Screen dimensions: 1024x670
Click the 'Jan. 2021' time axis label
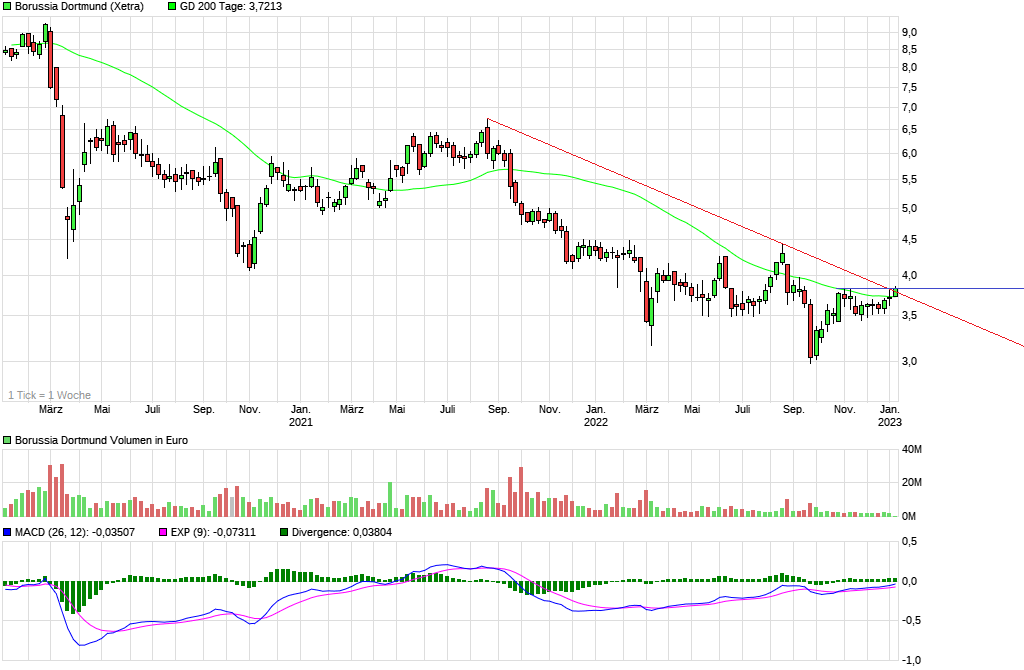click(x=300, y=416)
